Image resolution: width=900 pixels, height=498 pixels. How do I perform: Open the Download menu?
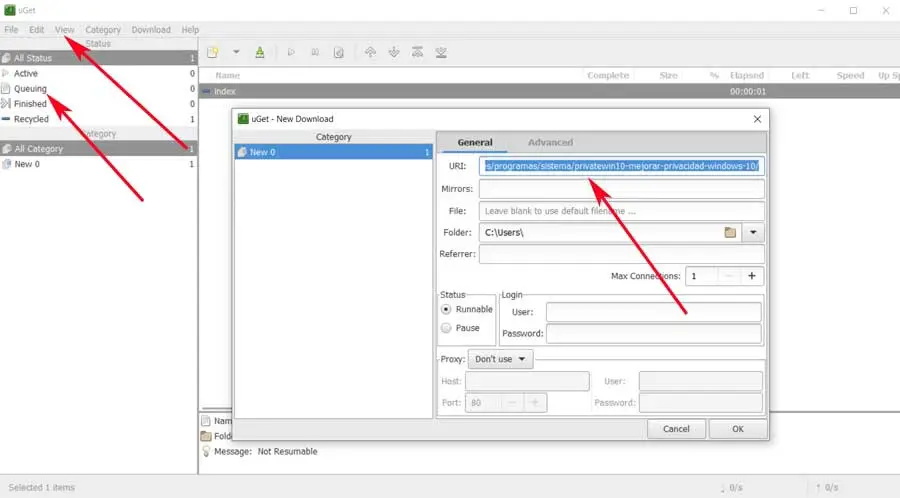151,29
